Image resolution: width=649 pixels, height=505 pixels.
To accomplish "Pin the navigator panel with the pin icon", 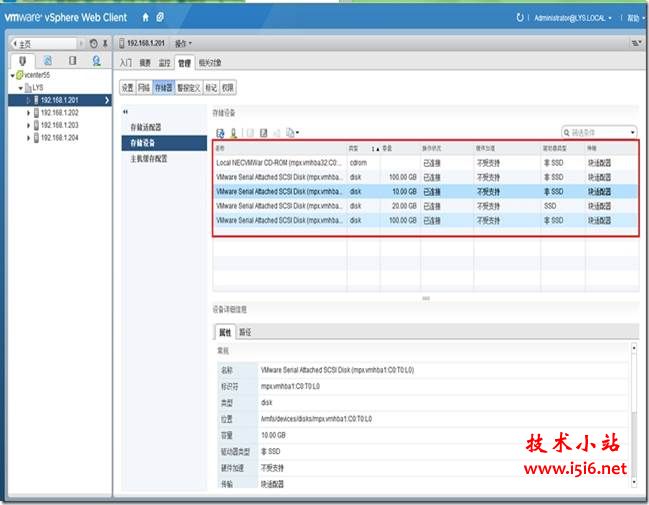I will [x=105, y=43].
